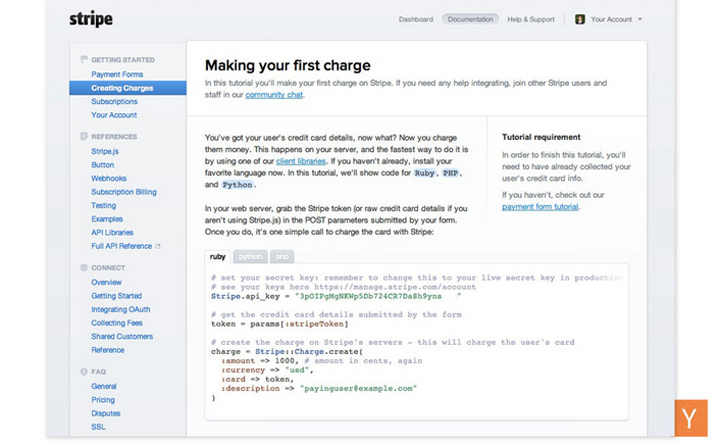This screenshot has width=720, height=447.
Task: Open the client libraries link
Action: pyautogui.click(x=301, y=161)
